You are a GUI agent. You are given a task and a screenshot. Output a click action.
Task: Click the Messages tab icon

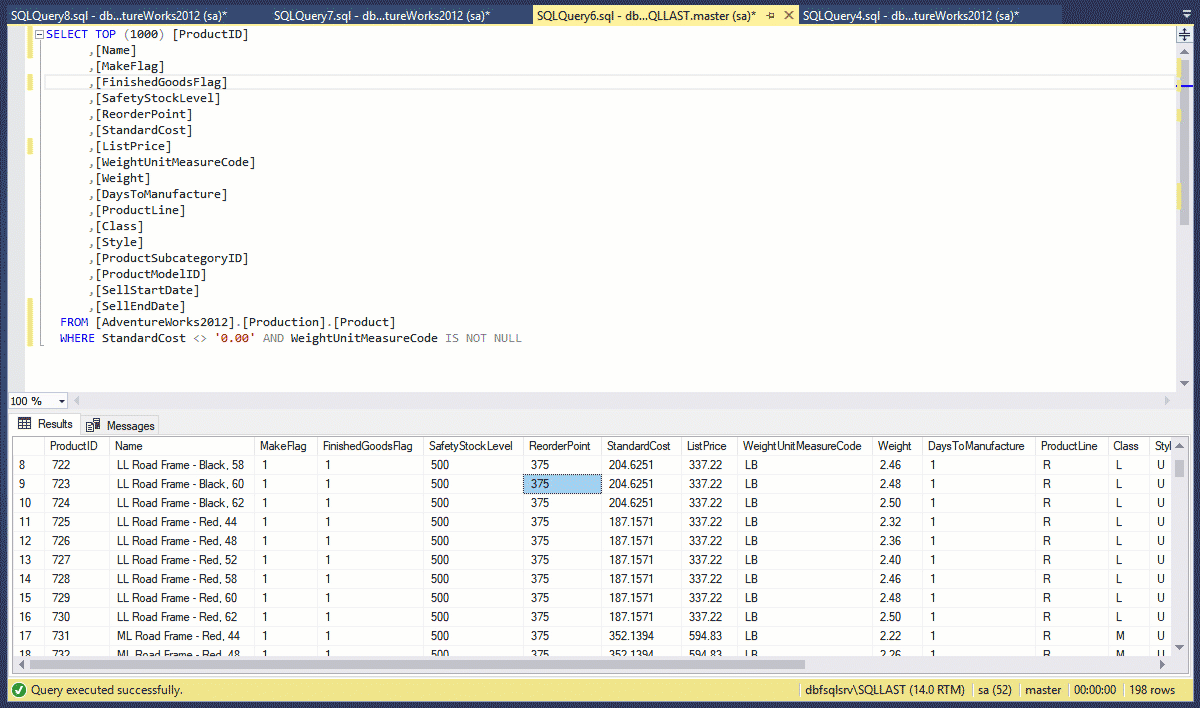[x=94, y=425]
